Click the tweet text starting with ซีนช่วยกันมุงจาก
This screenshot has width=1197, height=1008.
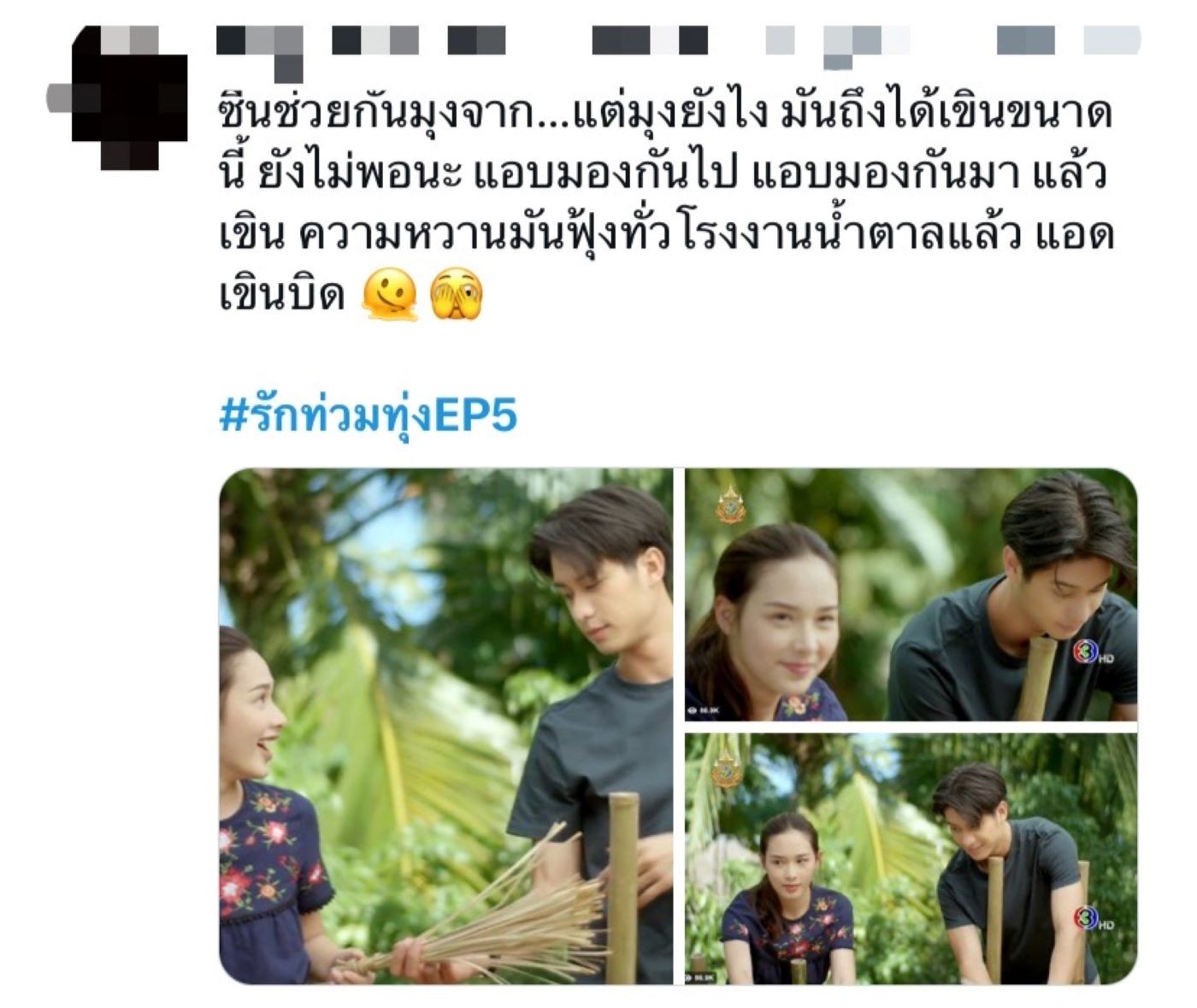[667, 205]
